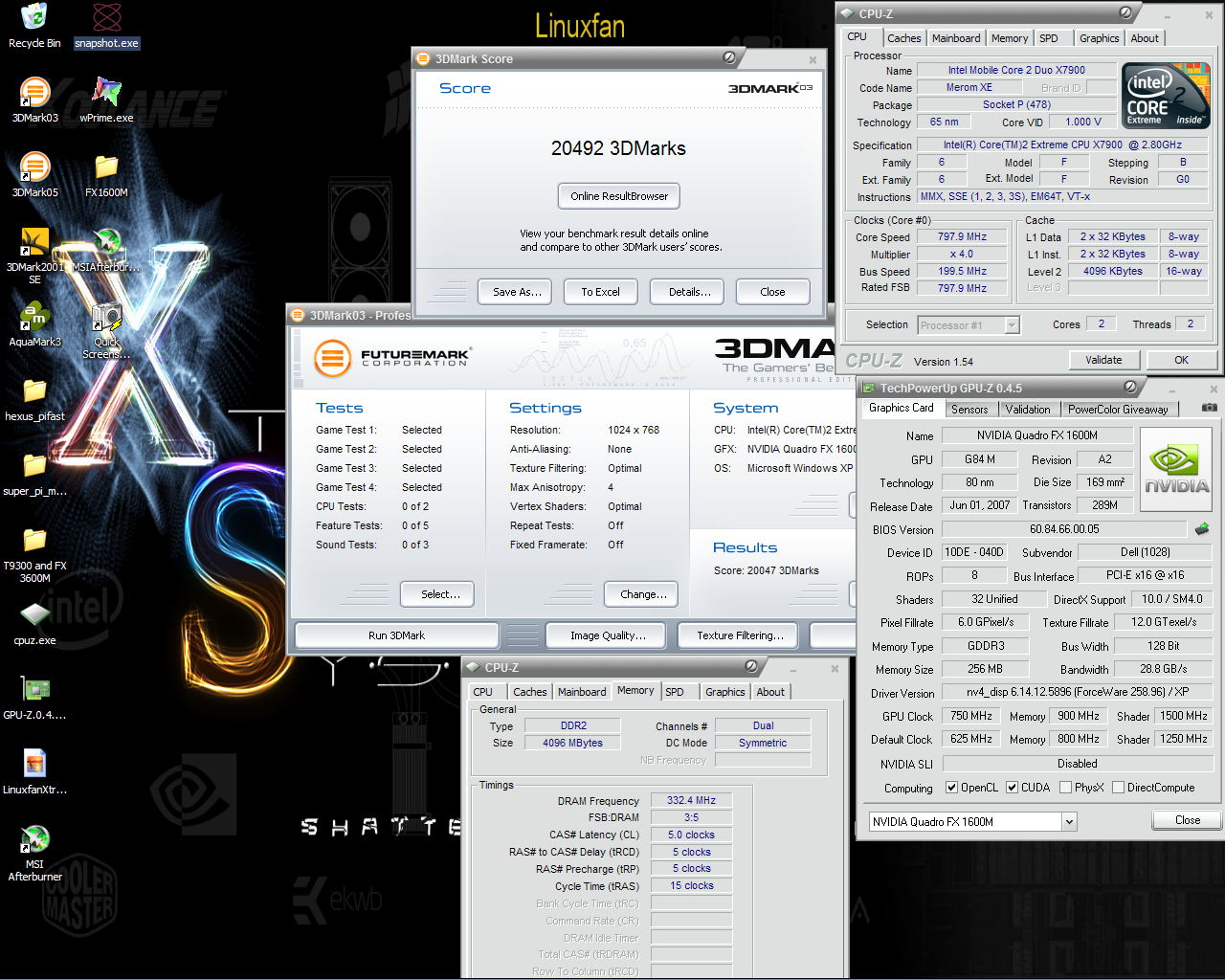
Task: Click the BIOS Version field 60.84.66.00.05
Action: (1064, 529)
